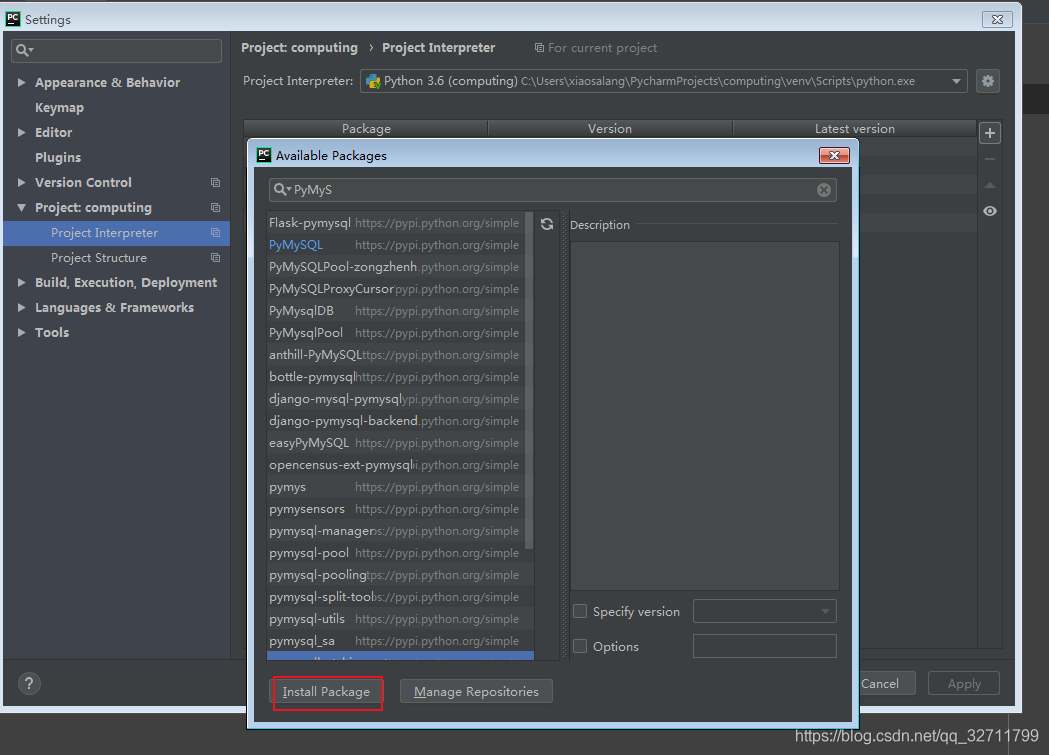The image size is (1049, 755).
Task: Select the PyMysqlPool package
Action: (x=395, y=333)
